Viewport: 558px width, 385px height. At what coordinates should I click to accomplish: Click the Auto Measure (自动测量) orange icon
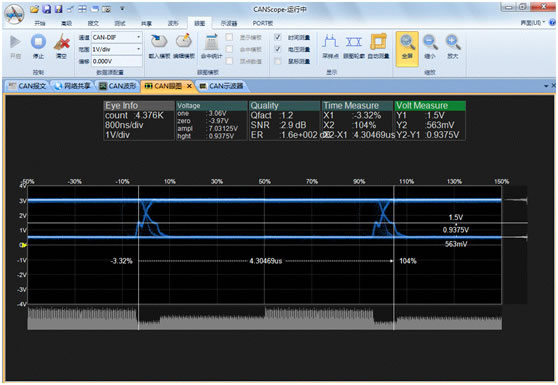[x=378, y=46]
